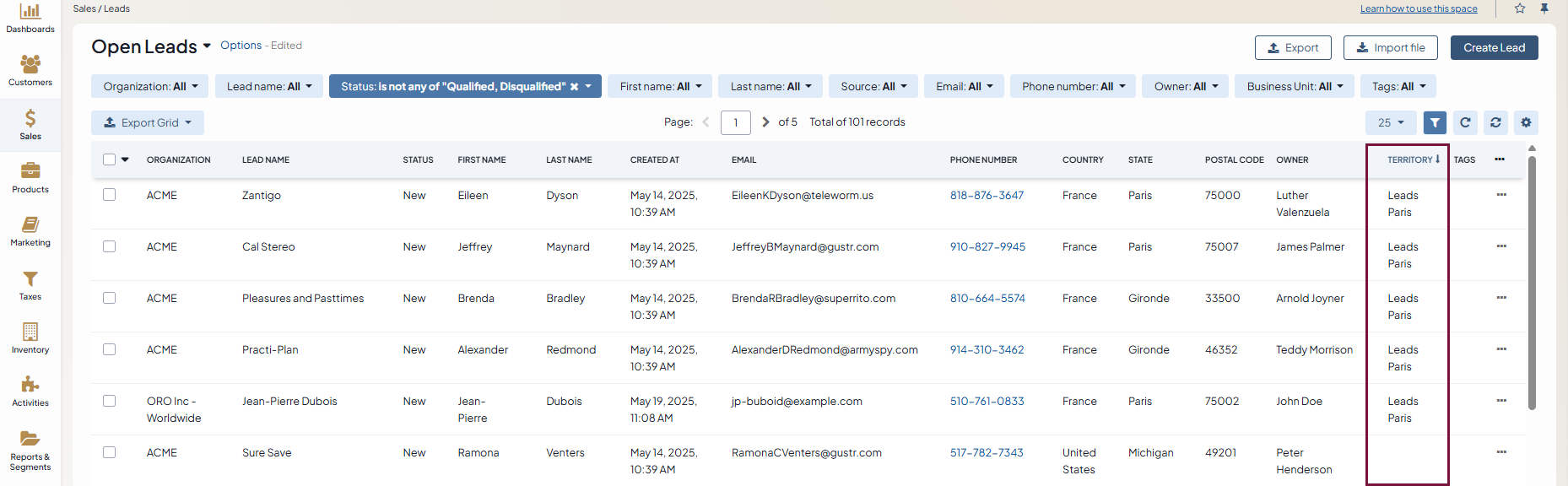Refresh the grid with the refresh icon

pyautogui.click(x=1465, y=123)
